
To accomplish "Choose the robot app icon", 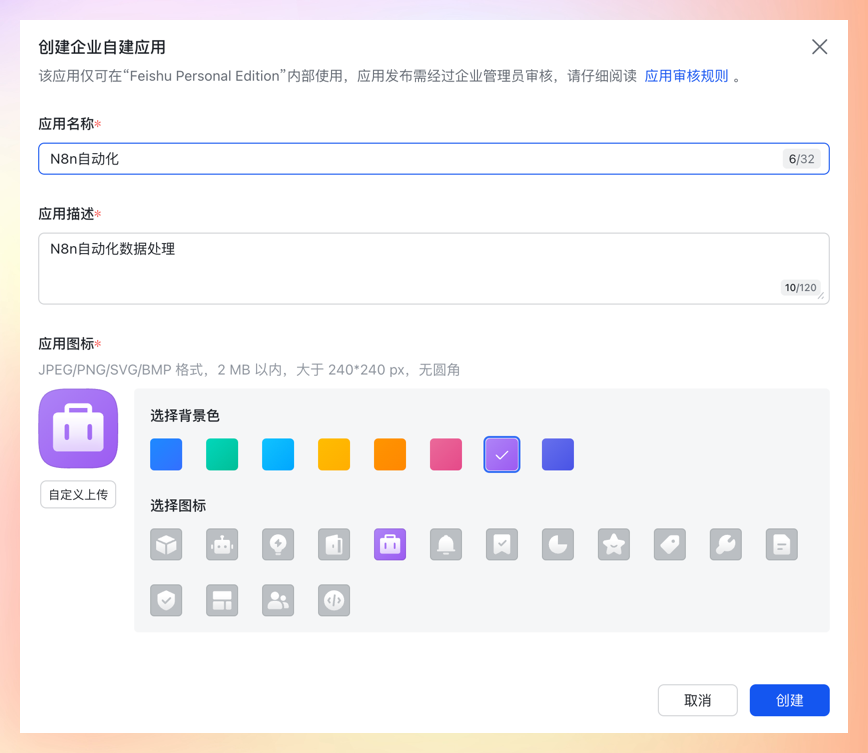I will coord(222,544).
